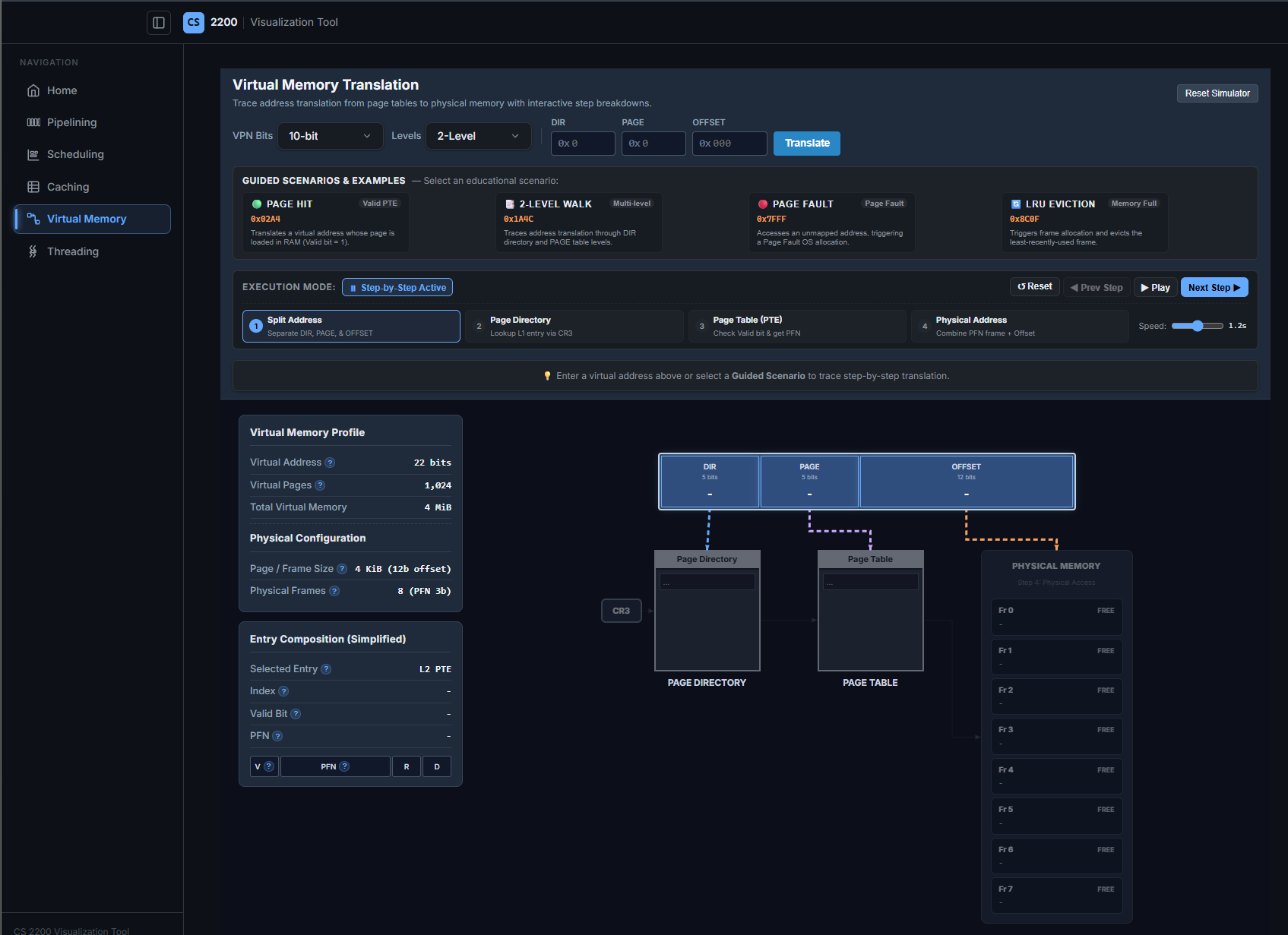Open help icon next to Virtual Address

[x=330, y=463]
